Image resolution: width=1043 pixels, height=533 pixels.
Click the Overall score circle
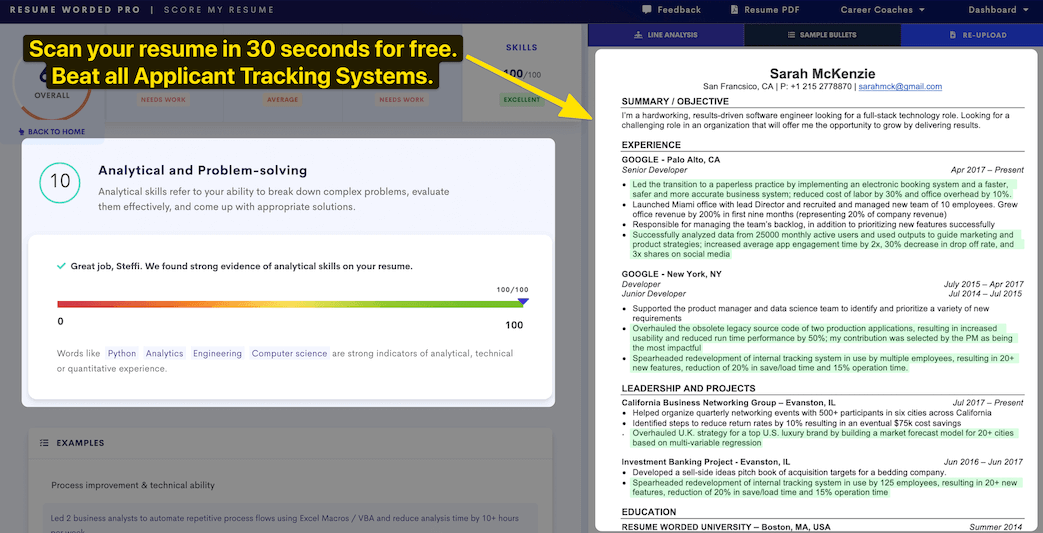tap(52, 83)
